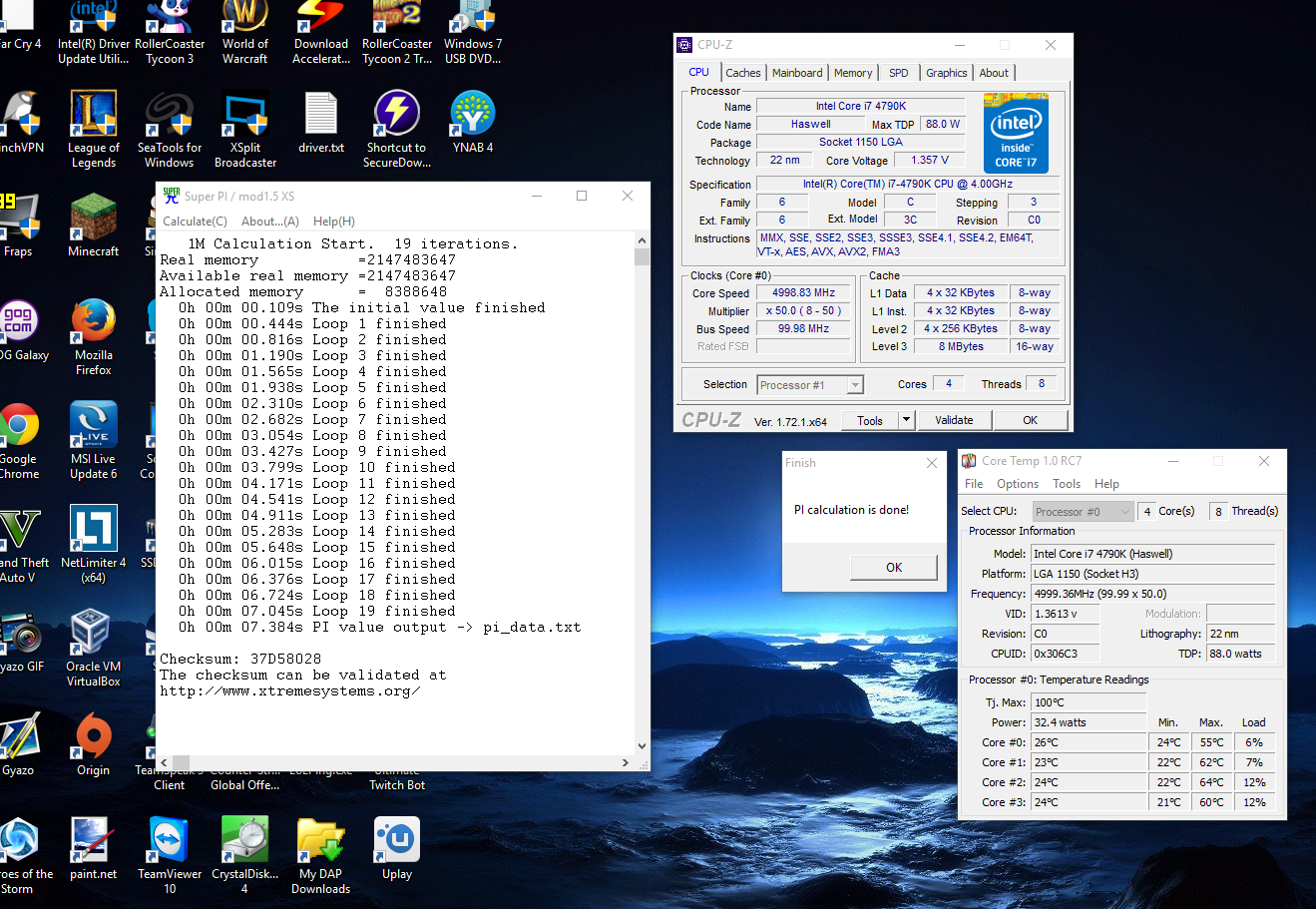Click scroll up arrow in Super PI output
Screen dimensions: 1316x909
point(642,240)
